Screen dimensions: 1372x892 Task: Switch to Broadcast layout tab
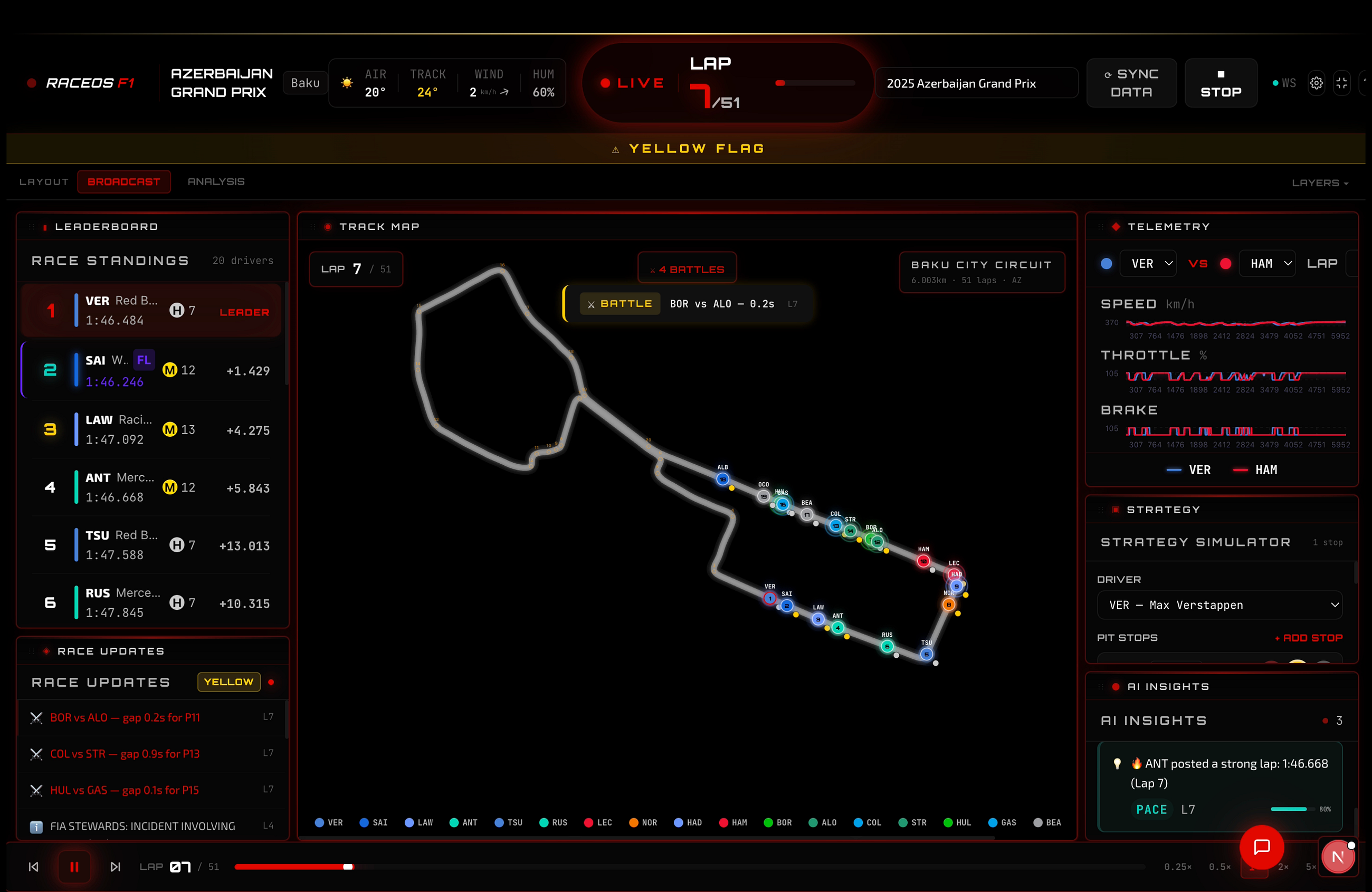tap(124, 181)
